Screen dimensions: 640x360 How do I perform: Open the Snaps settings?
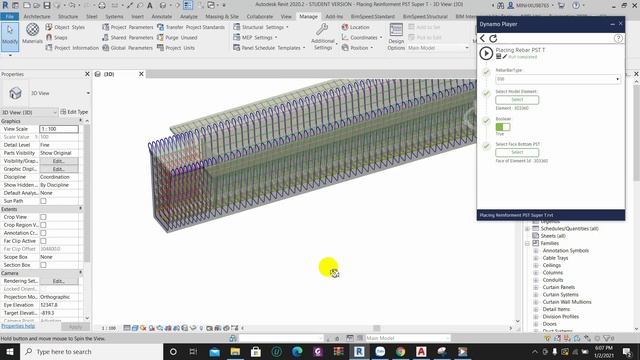(x=56, y=37)
